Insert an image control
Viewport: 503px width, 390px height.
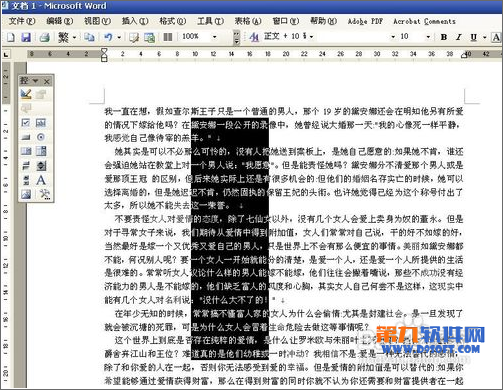(x=26, y=194)
